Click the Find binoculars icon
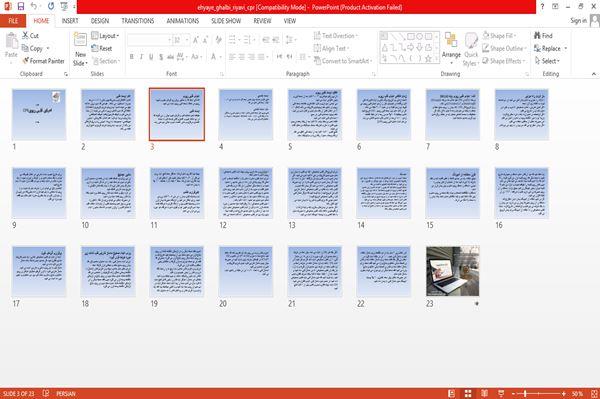Image resolution: width=600 pixels, height=399 pixels. point(538,36)
